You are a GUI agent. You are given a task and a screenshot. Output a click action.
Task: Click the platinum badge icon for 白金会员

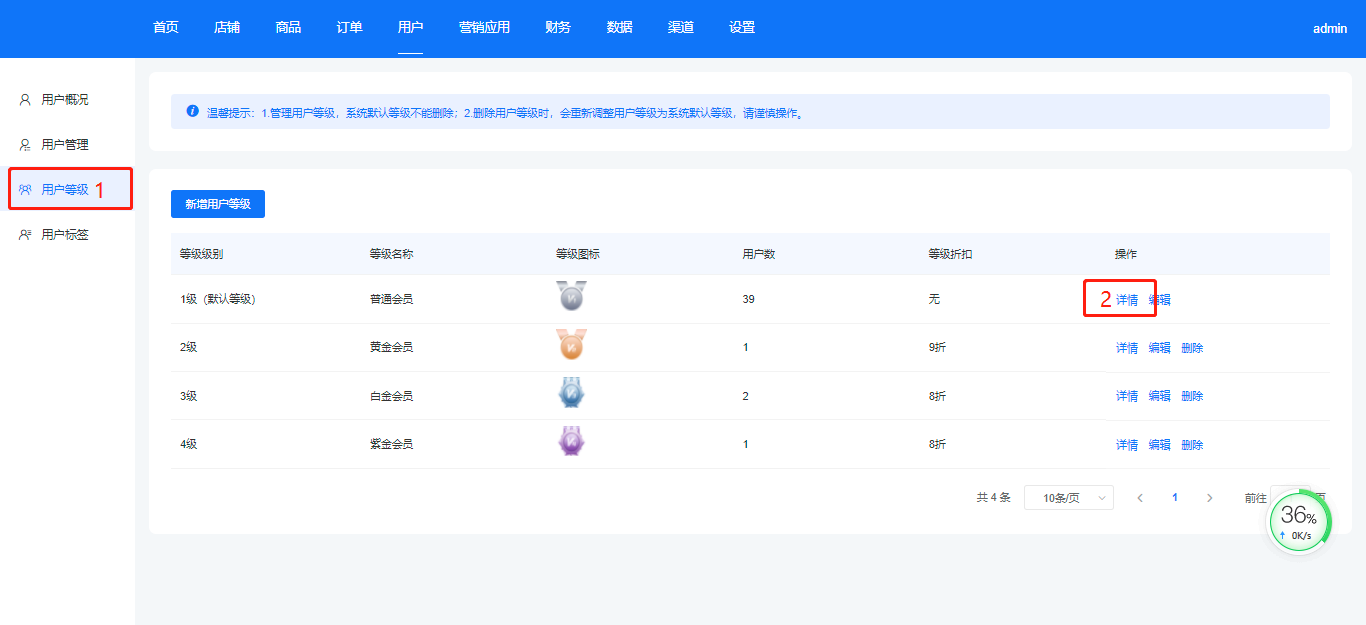571,394
